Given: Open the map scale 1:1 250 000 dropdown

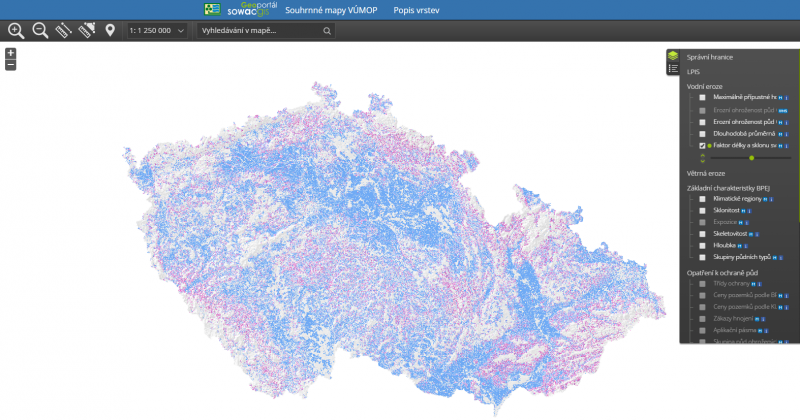Looking at the screenshot, I should coord(158,31).
